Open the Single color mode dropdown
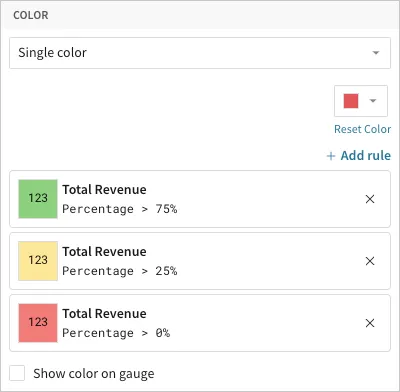The height and width of the screenshot is (392, 400). pyautogui.click(x=200, y=53)
